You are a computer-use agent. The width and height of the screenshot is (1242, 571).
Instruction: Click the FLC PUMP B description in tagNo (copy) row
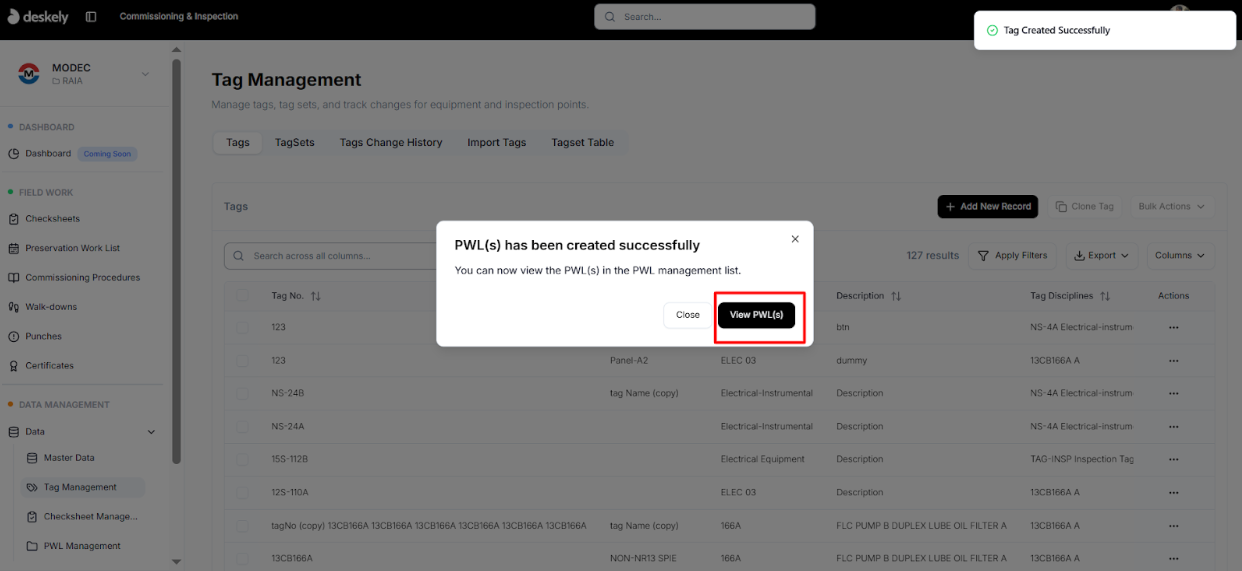point(921,525)
